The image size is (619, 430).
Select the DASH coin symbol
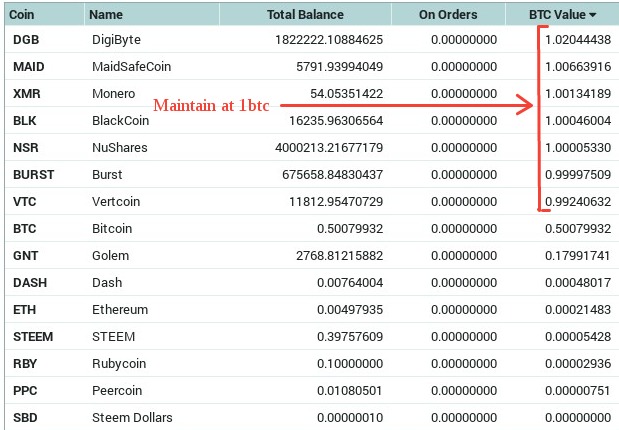click(30, 283)
